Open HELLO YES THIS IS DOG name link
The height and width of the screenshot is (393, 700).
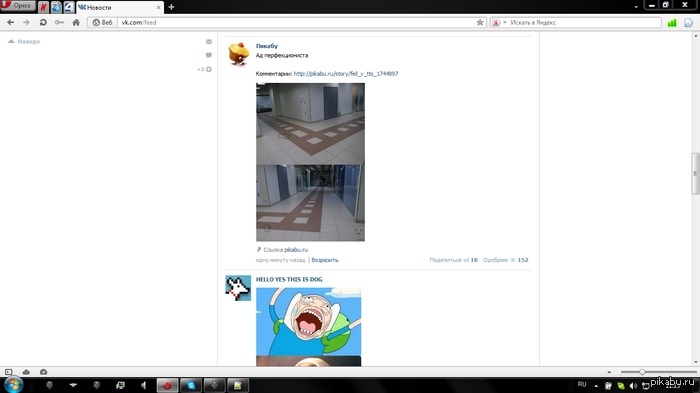[289, 280]
